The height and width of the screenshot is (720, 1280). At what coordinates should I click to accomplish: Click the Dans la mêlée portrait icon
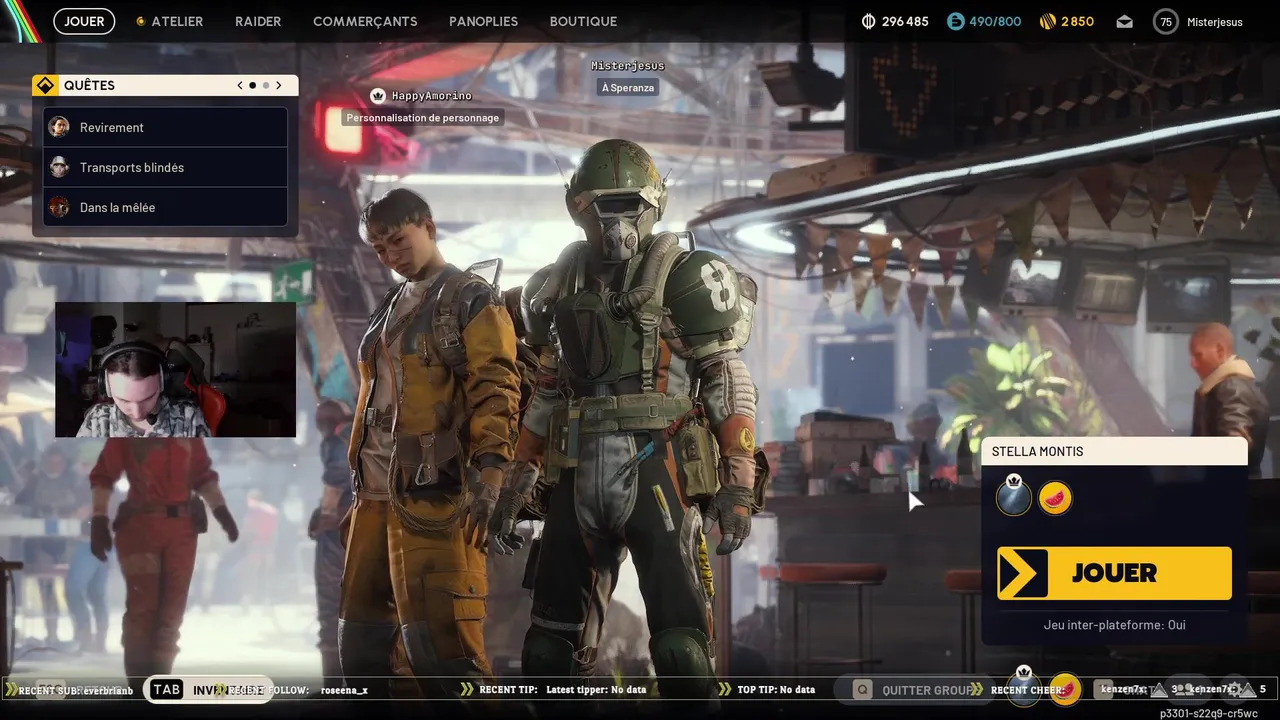59,207
